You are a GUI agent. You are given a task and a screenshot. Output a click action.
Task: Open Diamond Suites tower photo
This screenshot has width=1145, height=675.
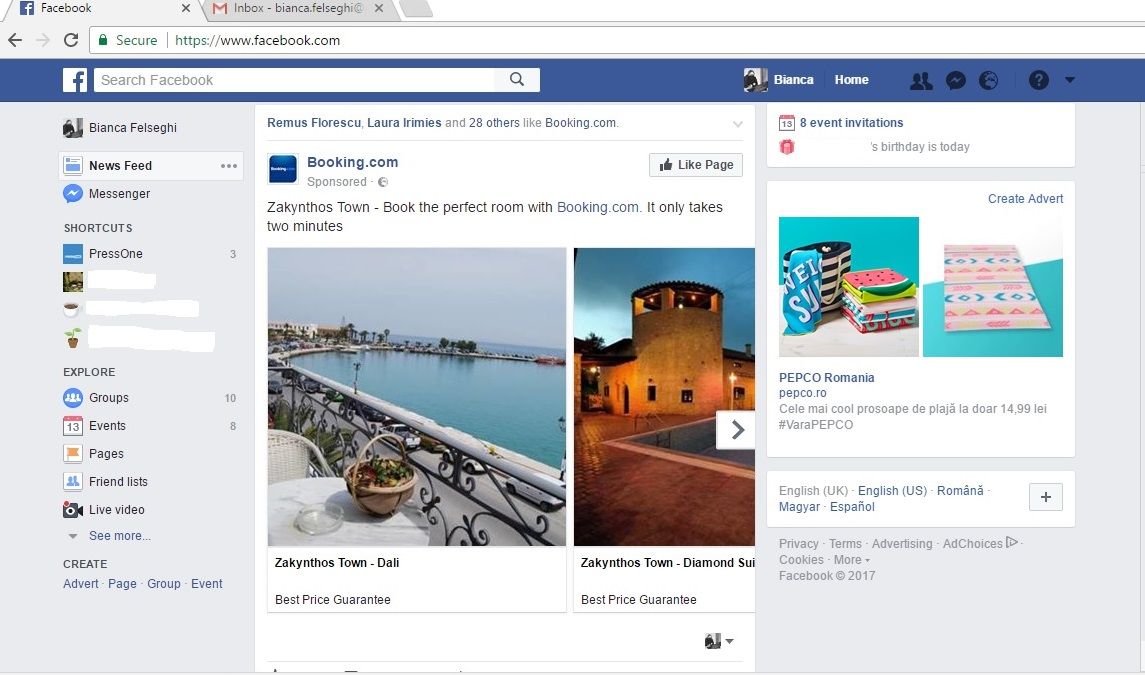[665, 397]
